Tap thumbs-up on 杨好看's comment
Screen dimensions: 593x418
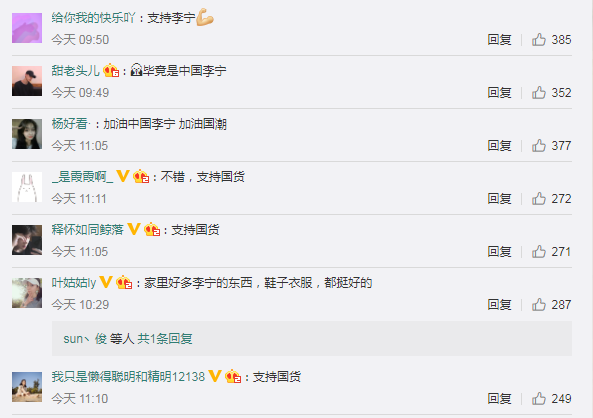click(x=539, y=145)
